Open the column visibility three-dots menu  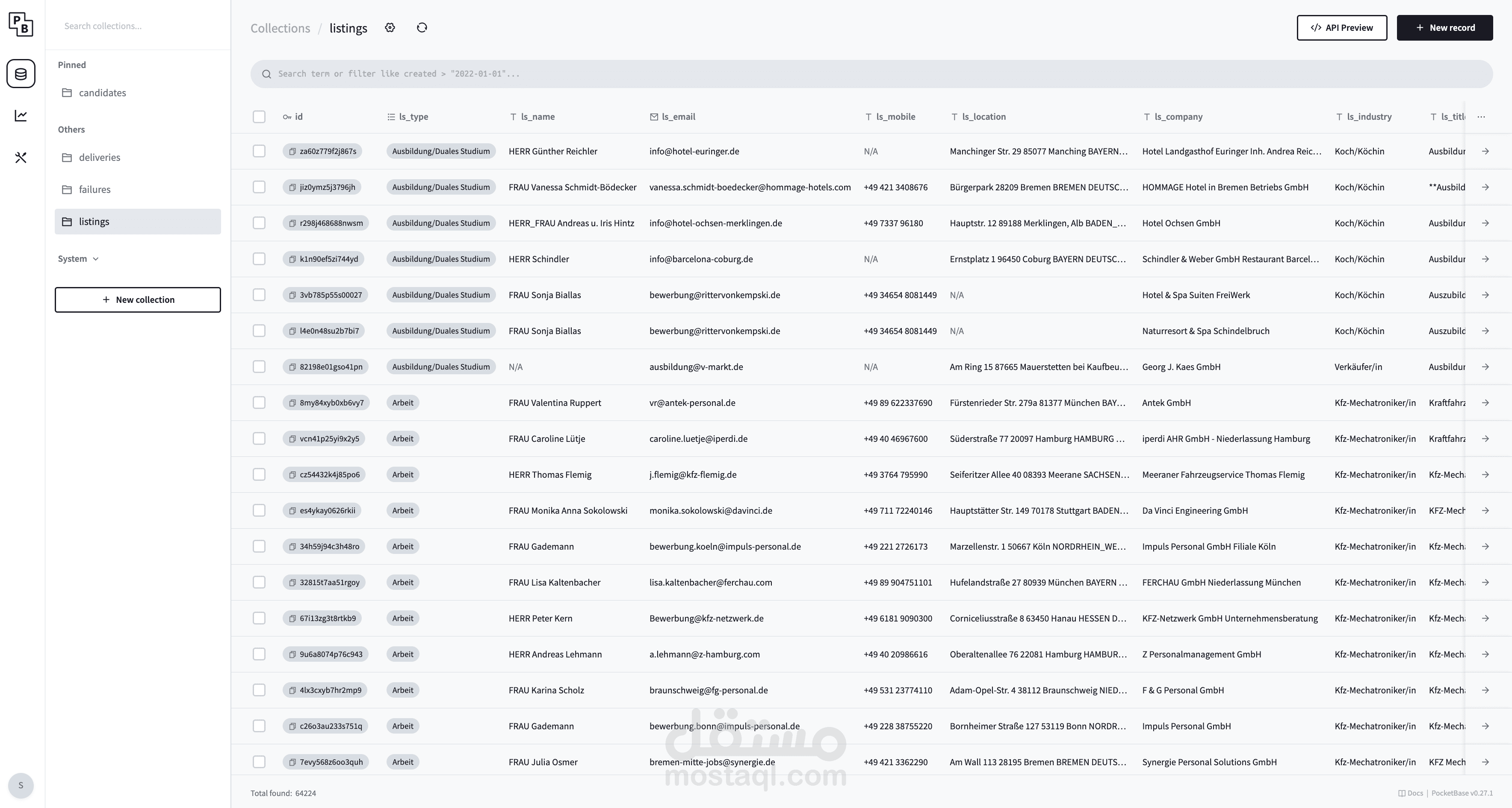coord(1481,116)
